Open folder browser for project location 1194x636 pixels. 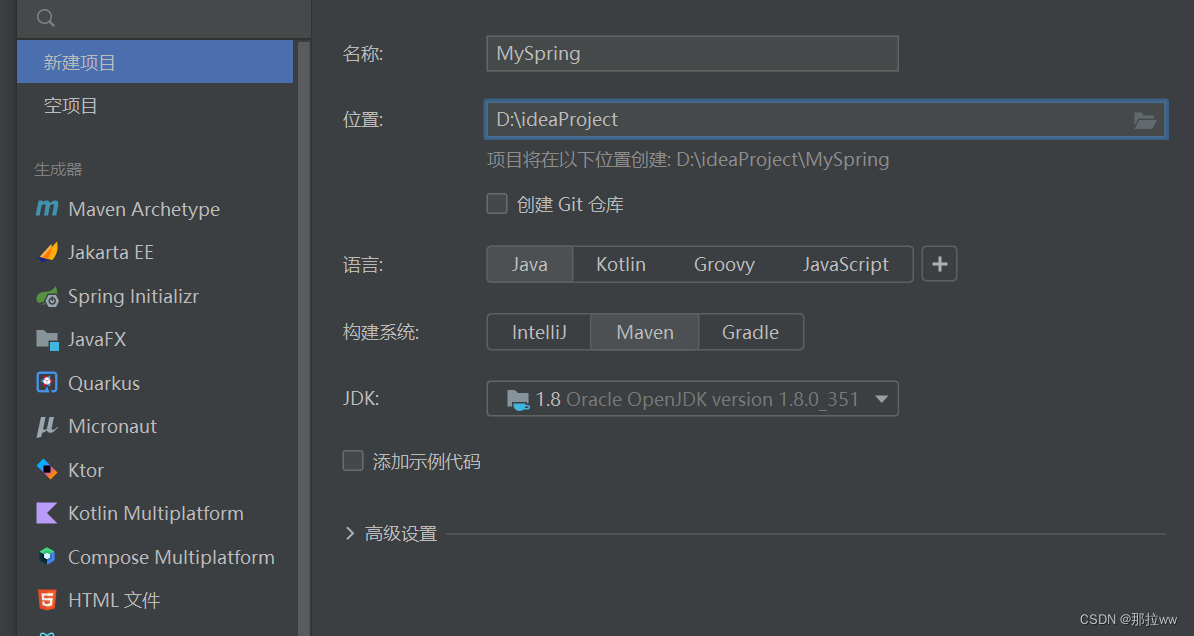coord(1144,119)
